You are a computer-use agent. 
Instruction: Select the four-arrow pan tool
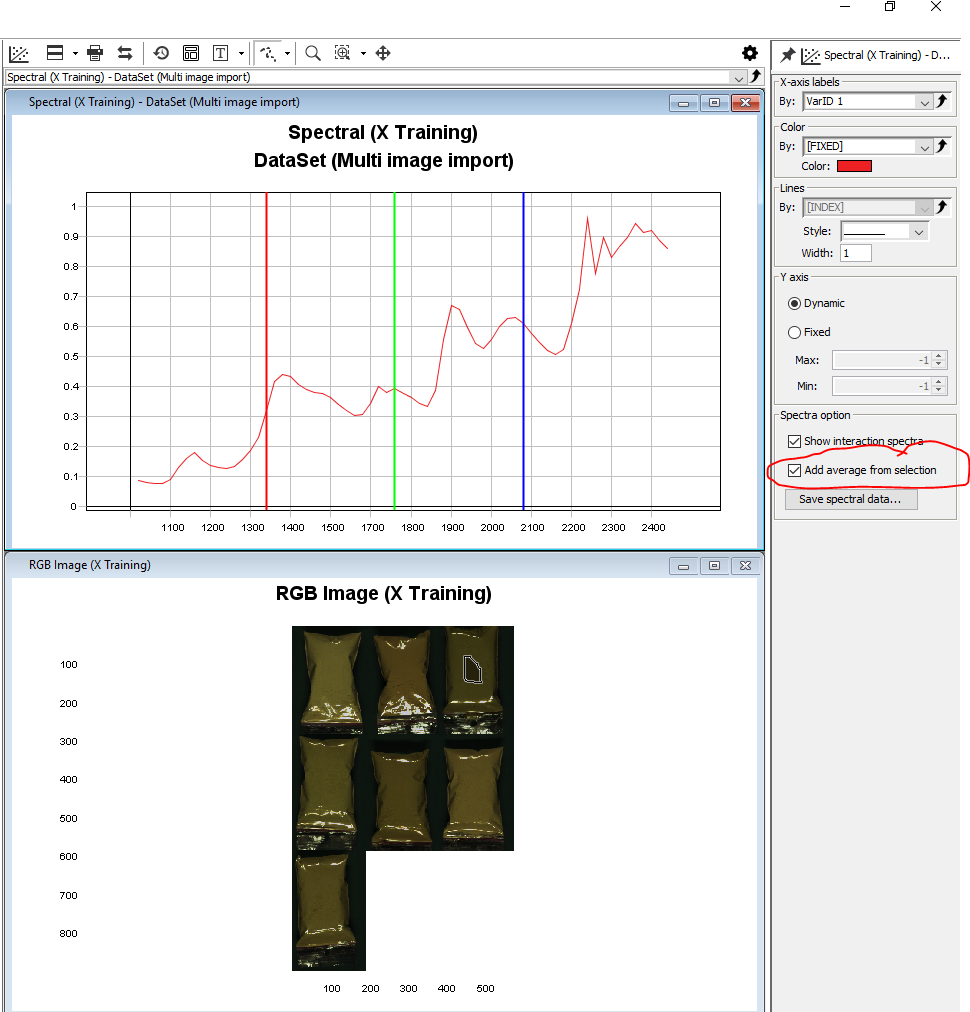[383, 53]
